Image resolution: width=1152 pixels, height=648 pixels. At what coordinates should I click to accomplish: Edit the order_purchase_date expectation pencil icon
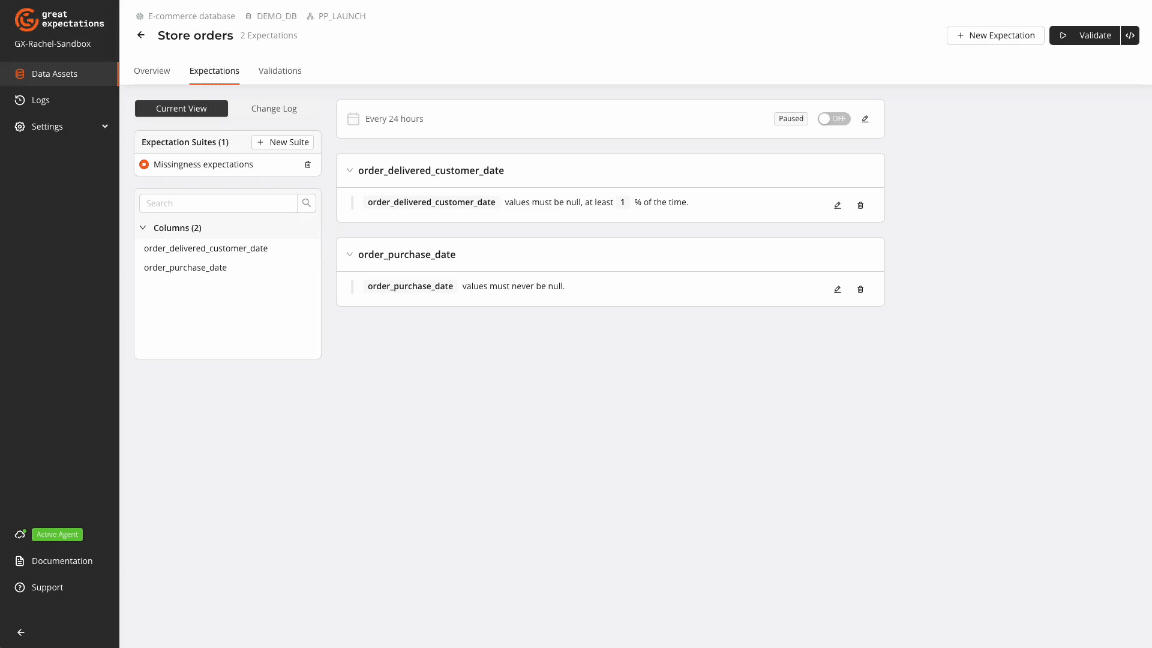point(837,289)
